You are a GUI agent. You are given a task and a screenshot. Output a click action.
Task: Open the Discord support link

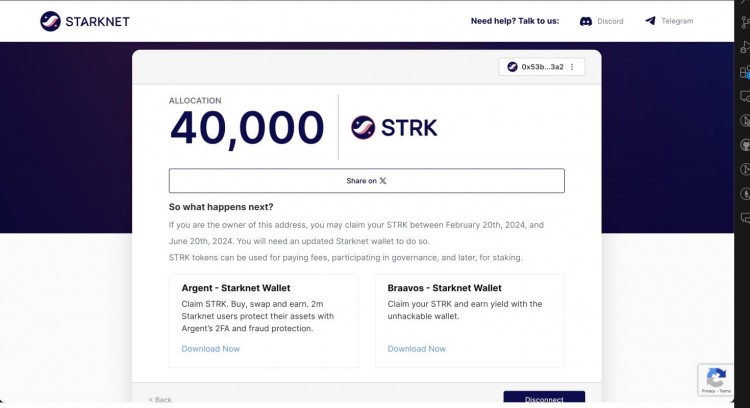point(601,21)
